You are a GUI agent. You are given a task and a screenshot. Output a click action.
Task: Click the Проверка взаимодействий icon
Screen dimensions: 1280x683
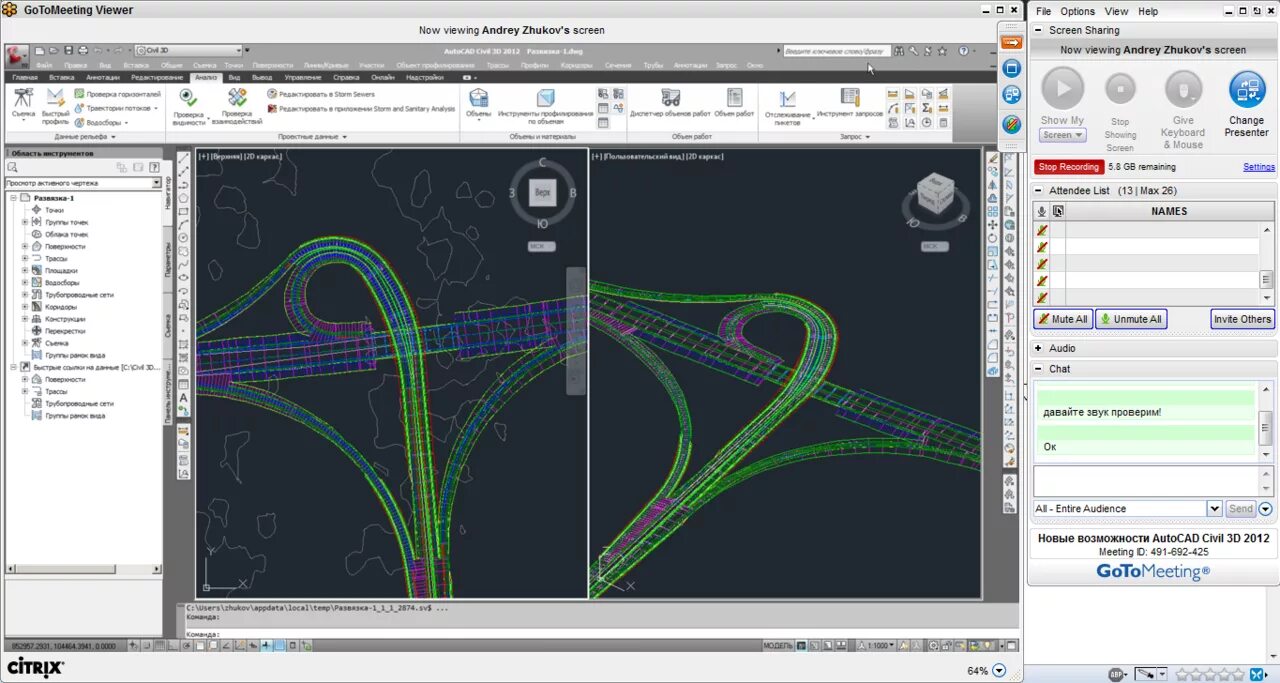click(237, 97)
